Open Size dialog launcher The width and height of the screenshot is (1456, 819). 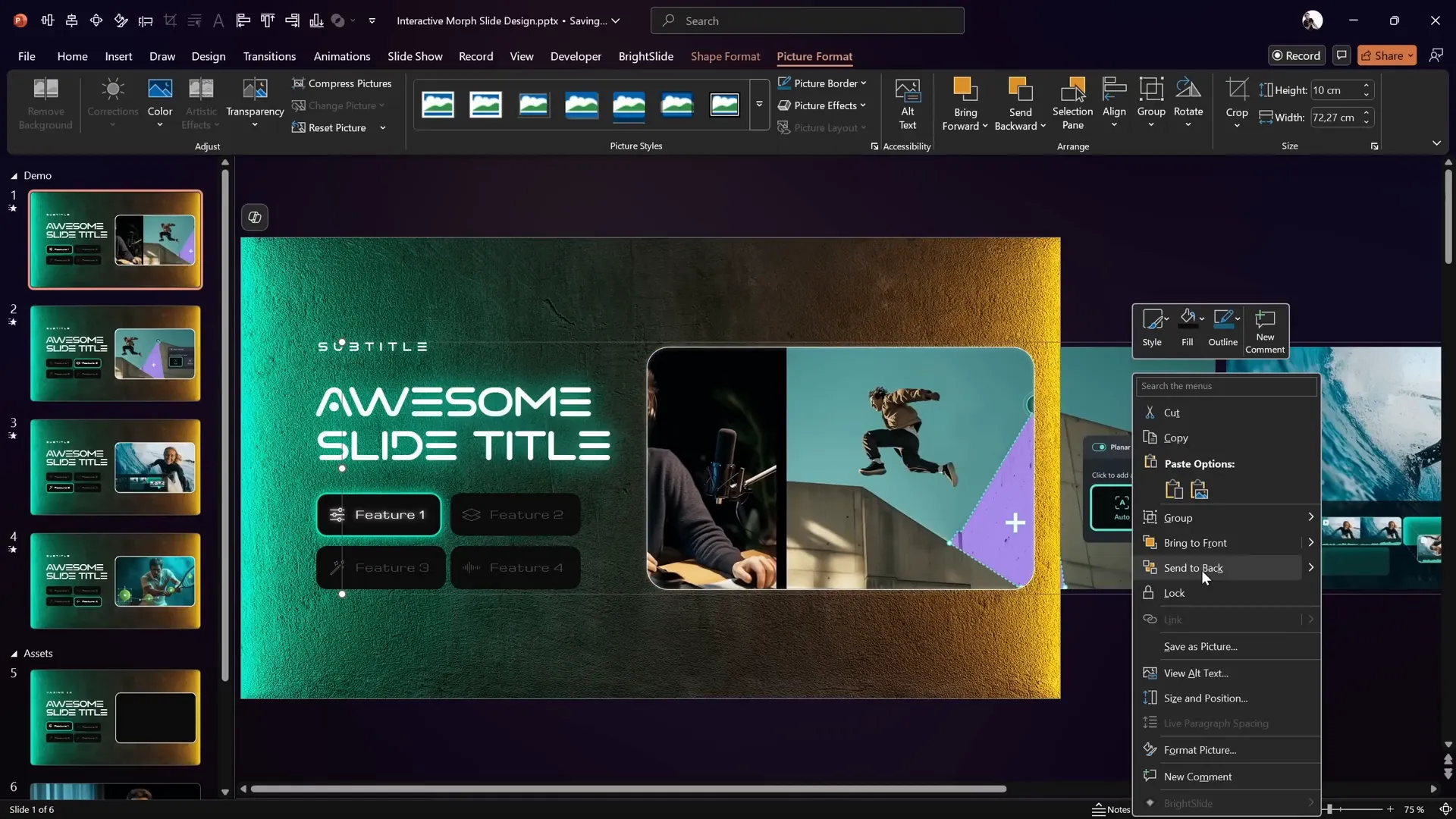coord(1374,146)
